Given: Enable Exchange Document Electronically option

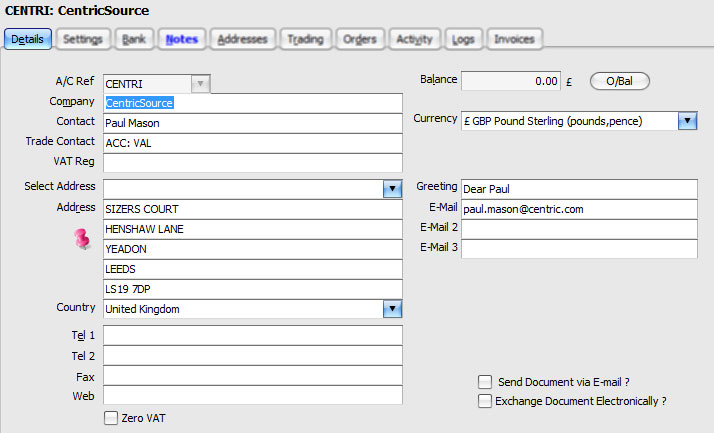Looking at the screenshot, I should click(485, 401).
